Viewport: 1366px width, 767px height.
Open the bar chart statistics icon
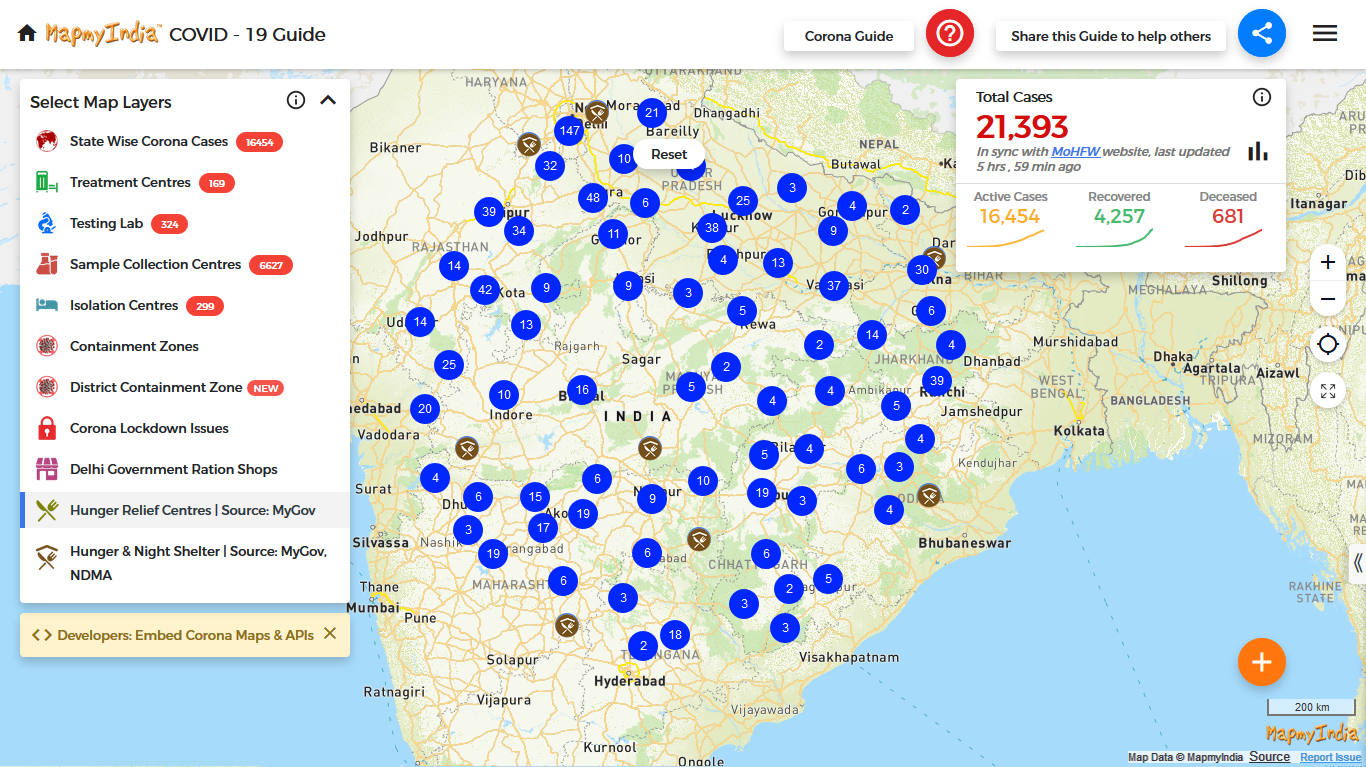coord(1258,151)
